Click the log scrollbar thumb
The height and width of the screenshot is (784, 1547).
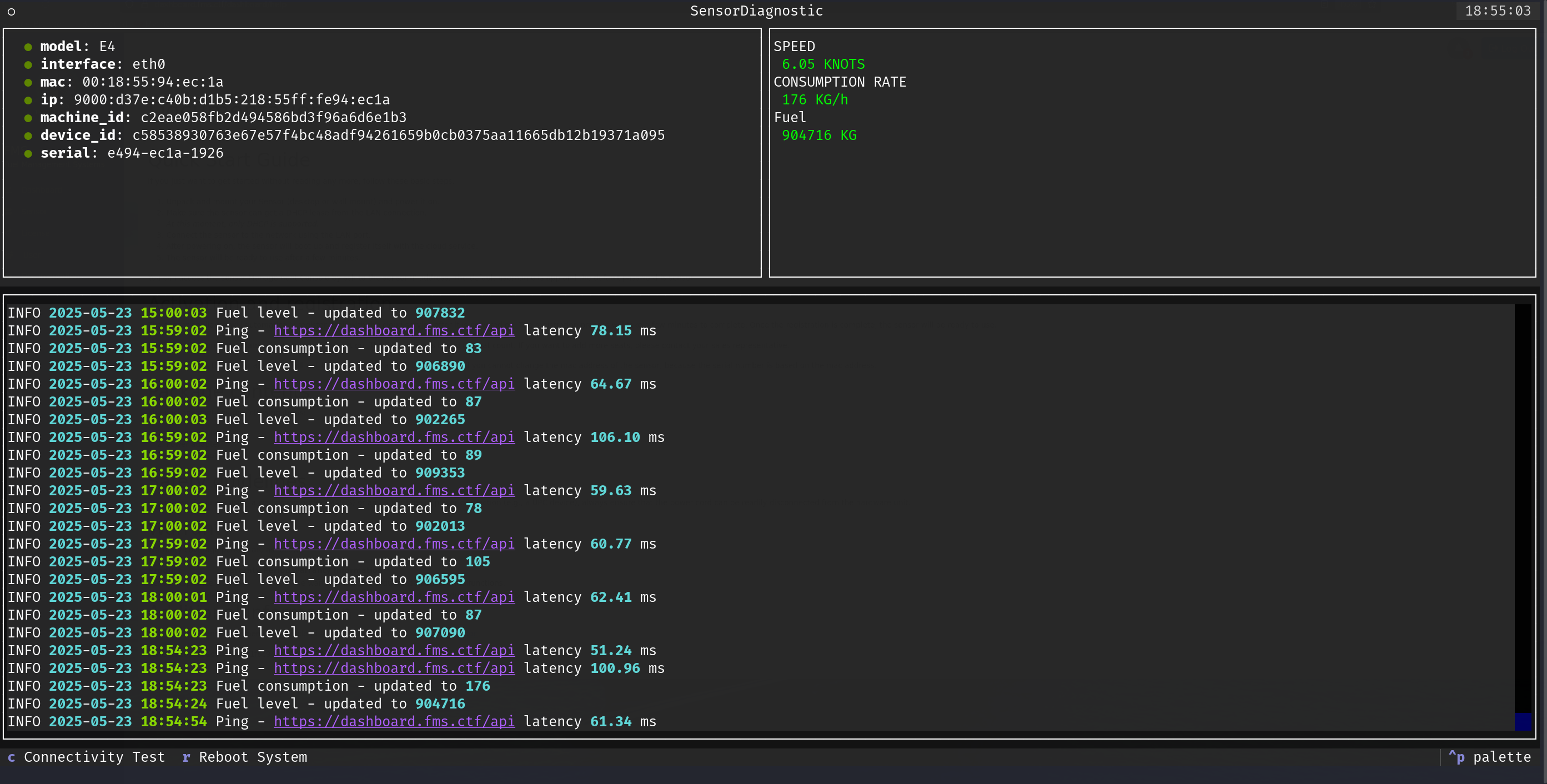[x=1523, y=722]
